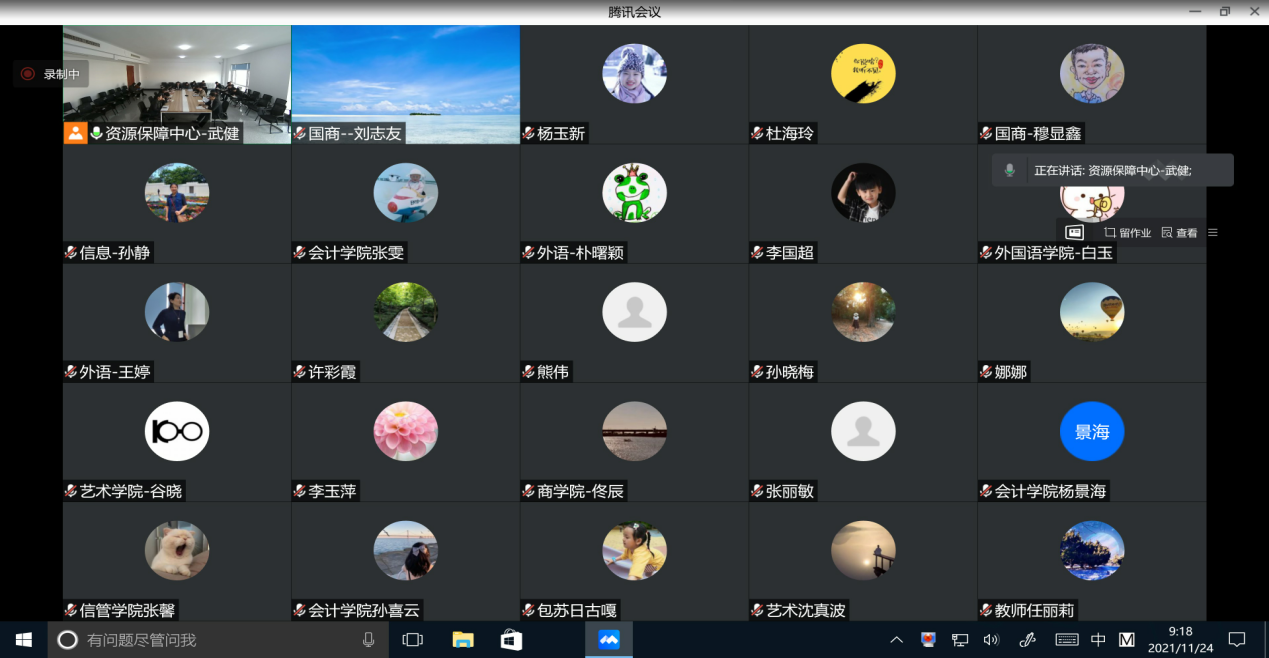The image size is (1269, 658).
Task: Select 李国超's boy with hat avatar
Action: click(863, 193)
